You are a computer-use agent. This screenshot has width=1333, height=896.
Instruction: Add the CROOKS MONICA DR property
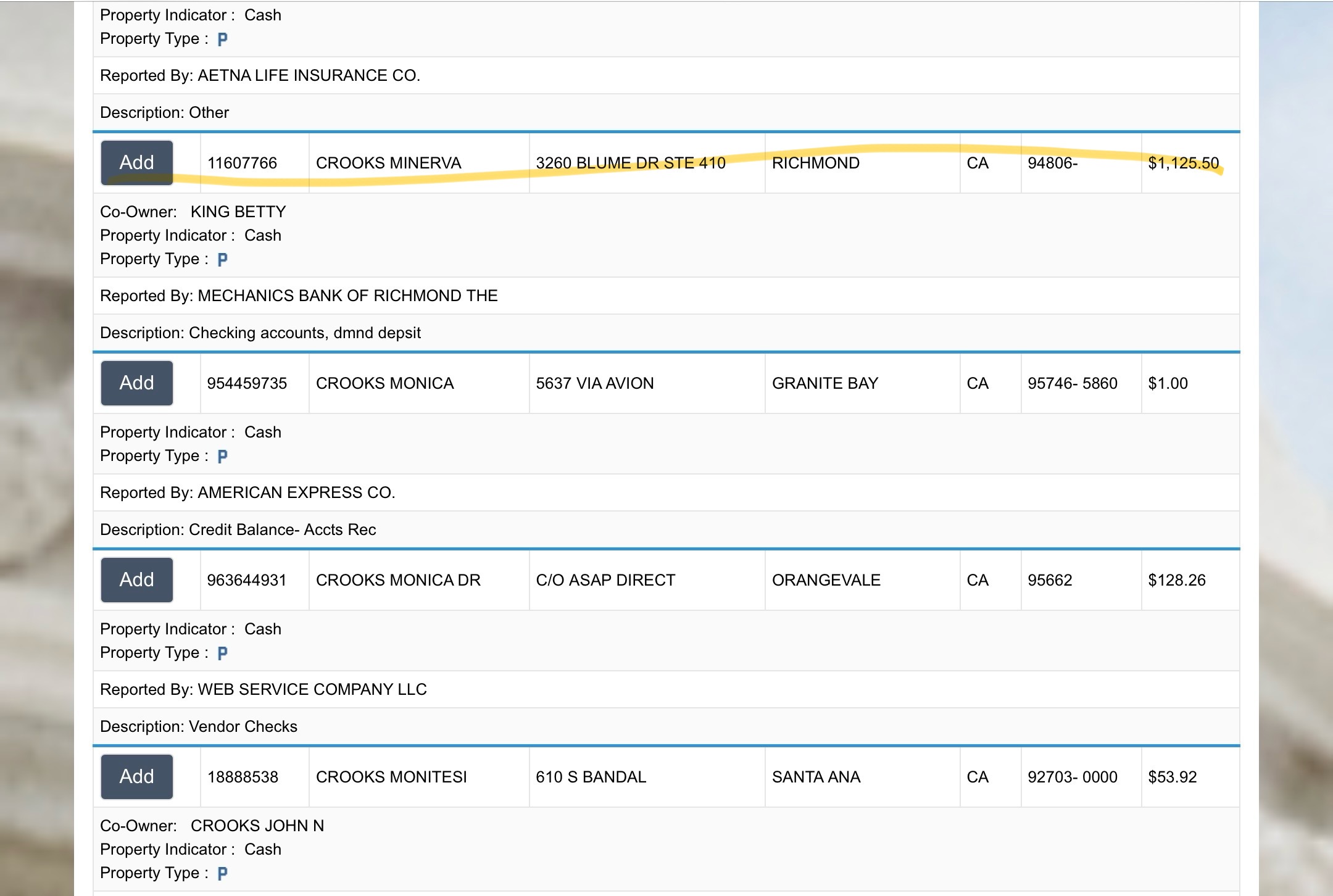pos(137,580)
